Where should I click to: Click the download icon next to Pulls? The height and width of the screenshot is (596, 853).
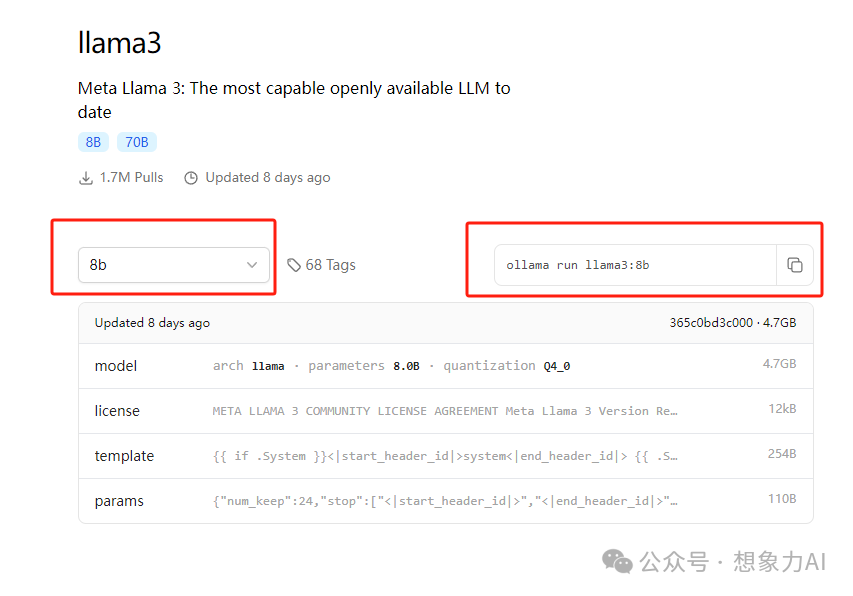pyautogui.click(x=85, y=178)
